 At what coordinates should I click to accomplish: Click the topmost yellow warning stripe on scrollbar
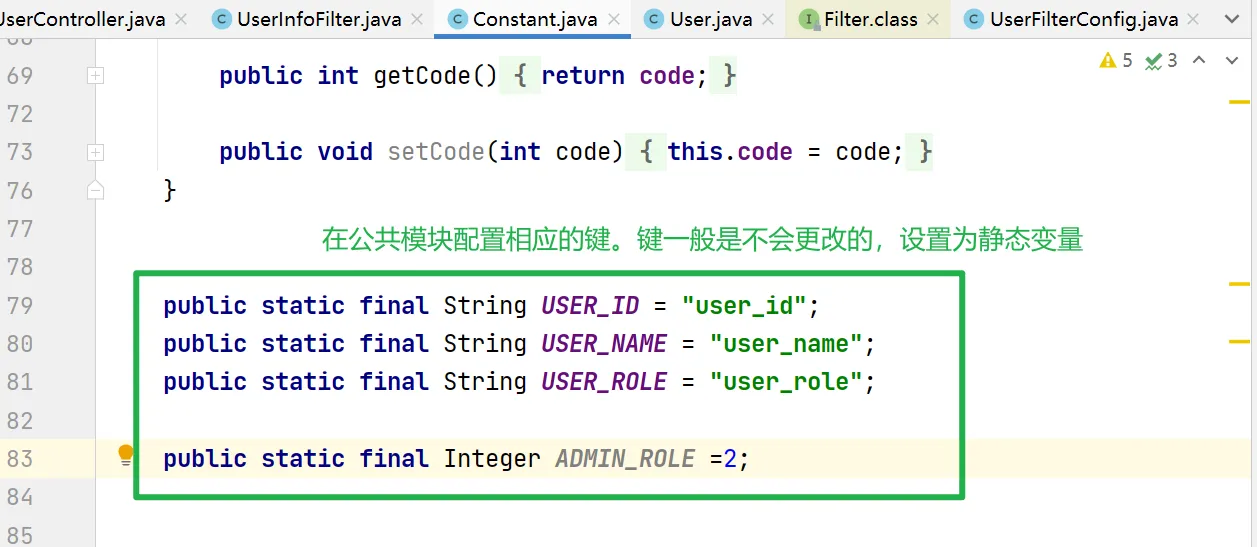click(1239, 102)
